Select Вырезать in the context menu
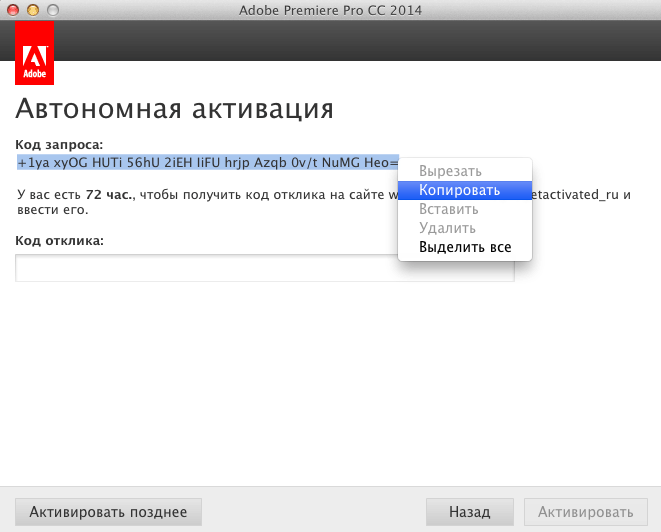 point(465,171)
